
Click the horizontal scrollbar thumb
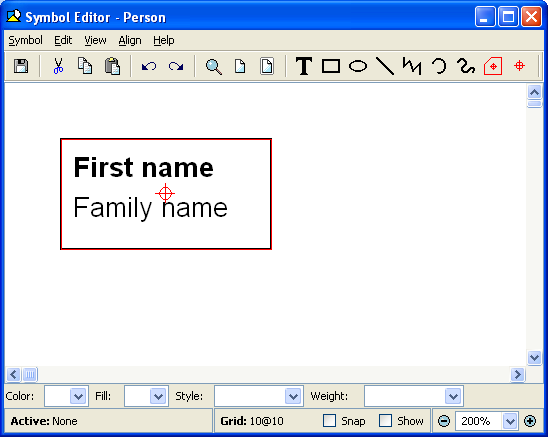(30, 374)
